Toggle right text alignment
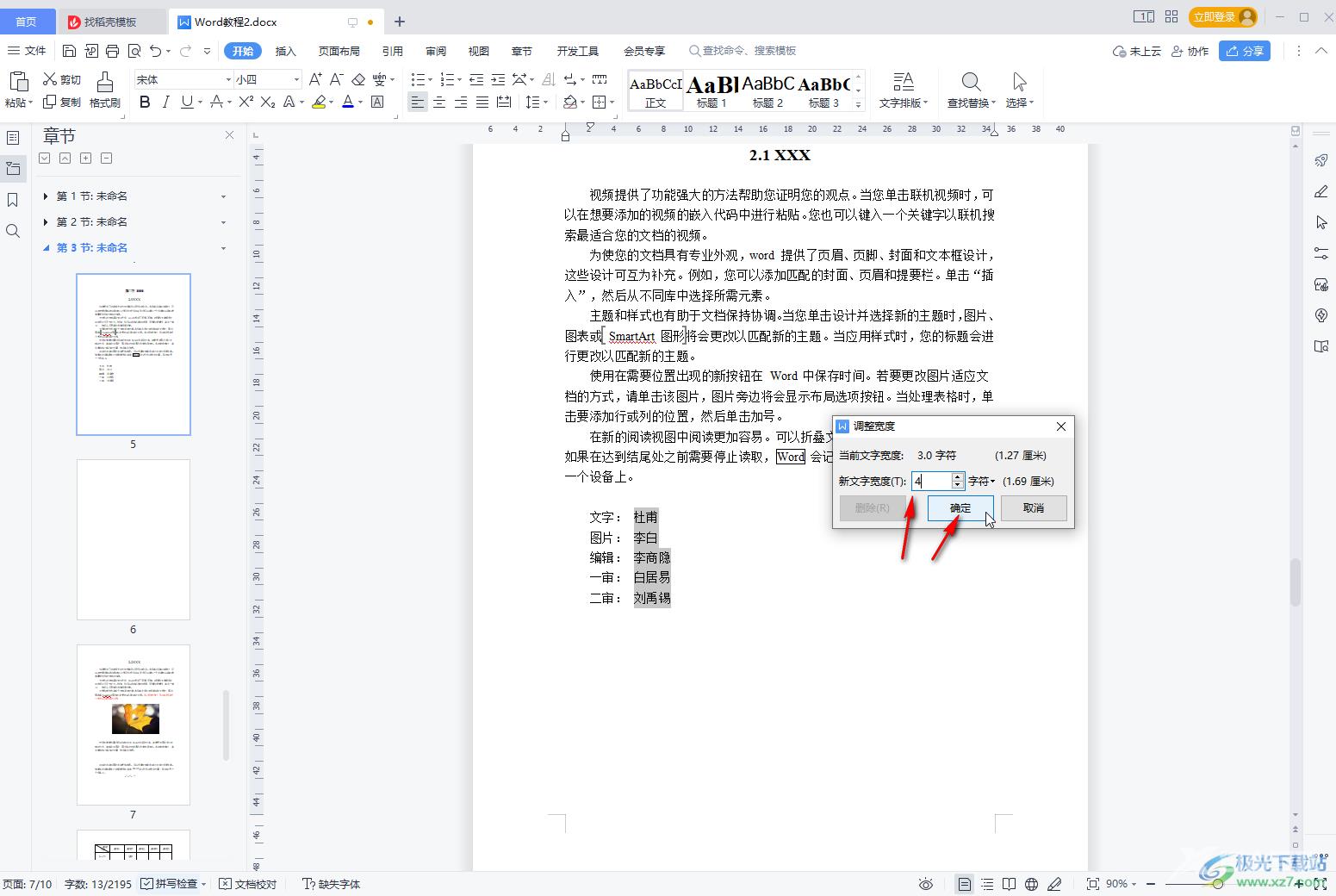The width and height of the screenshot is (1336, 896). [x=461, y=102]
